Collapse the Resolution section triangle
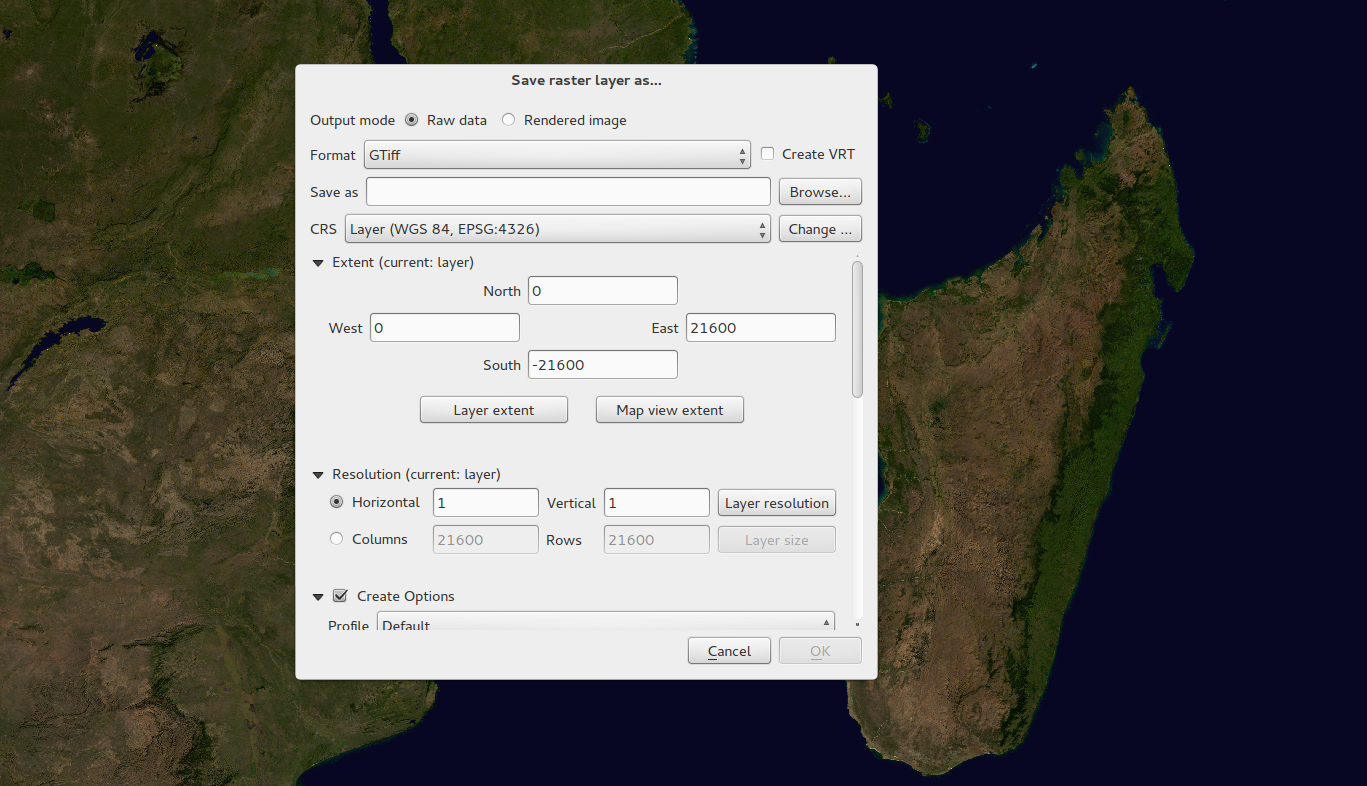 (x=318, y=475)
